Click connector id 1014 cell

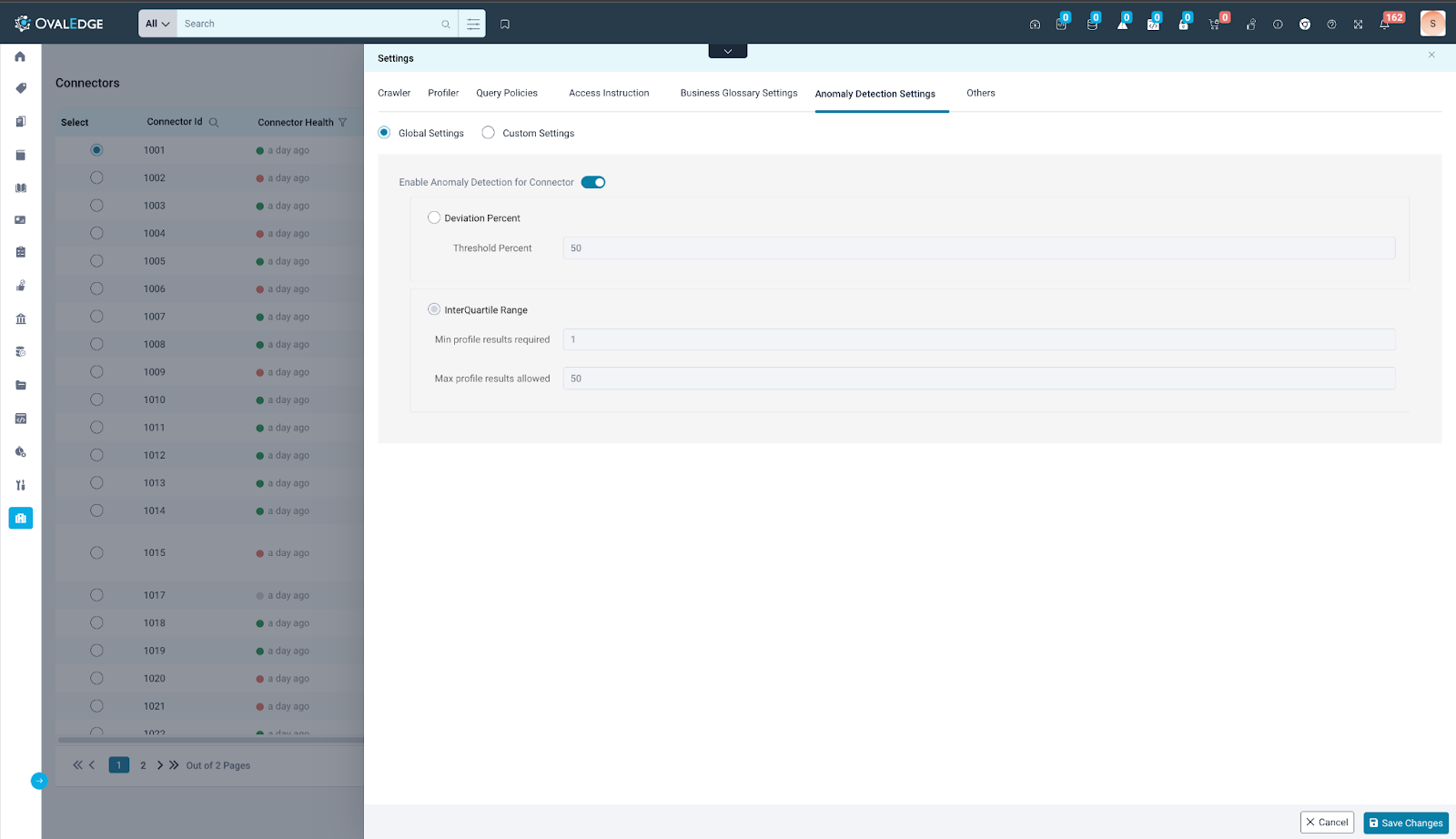pos(155,510)
